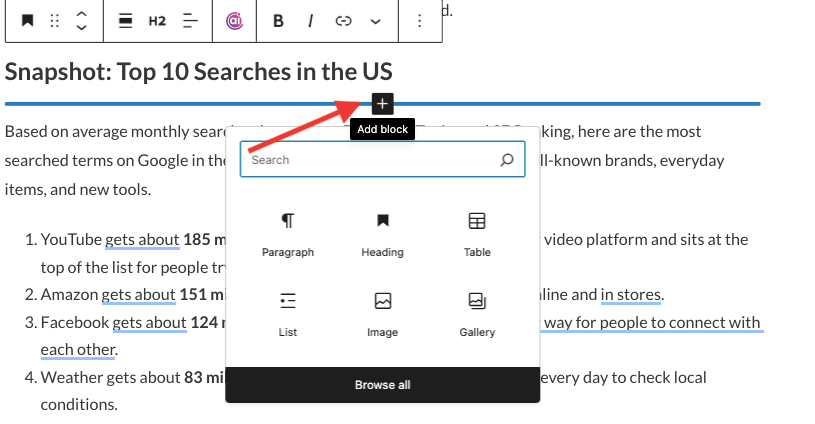This screenshot has height=424, width=815.
Task: Click the underlined phrase "in stores"
Action: coord(630,295)
